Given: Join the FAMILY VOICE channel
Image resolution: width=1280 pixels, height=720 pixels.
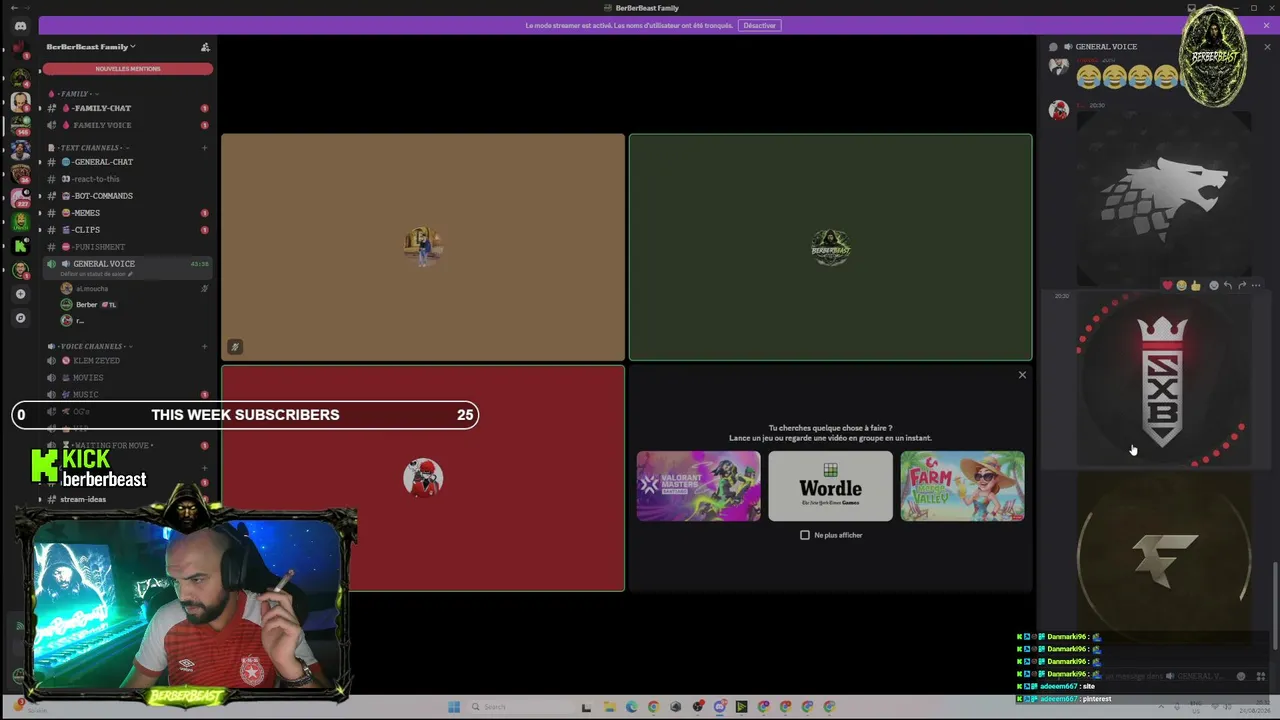Looking at the screenshot, I should tap(126, 125).
